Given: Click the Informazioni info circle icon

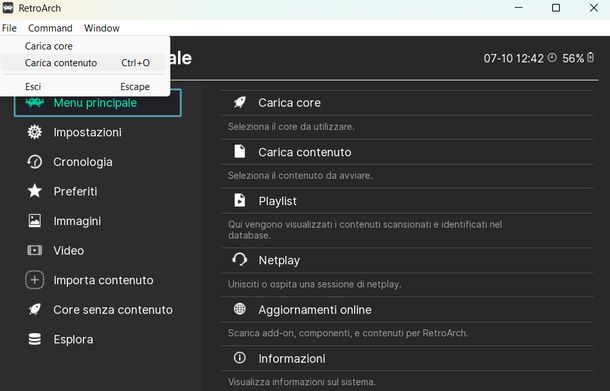Looking at the screenshot, I should pyautogui.click(x=240, y=358).
